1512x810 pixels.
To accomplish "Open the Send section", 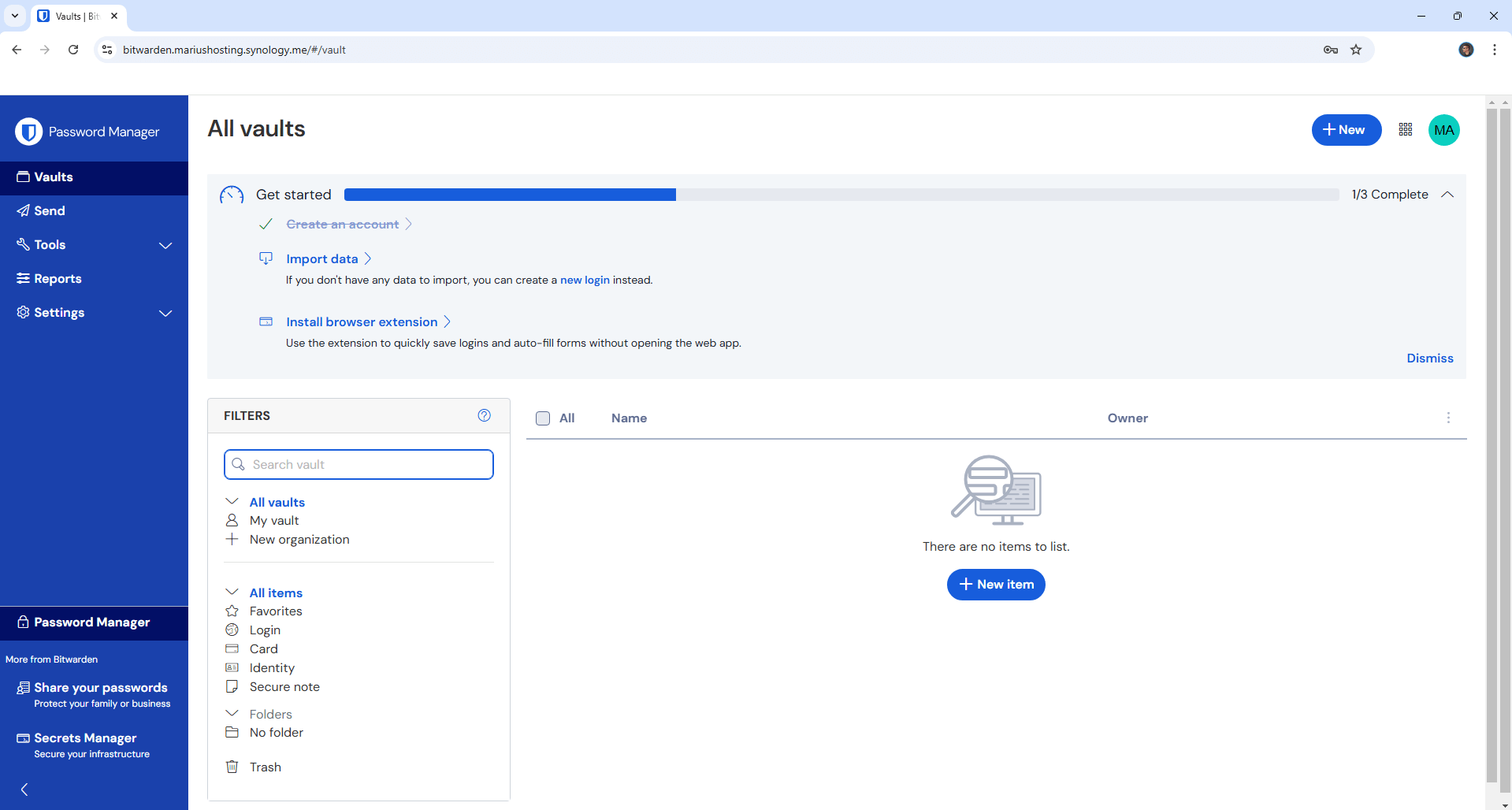I will pyautogui.click(x=94, y=211).
